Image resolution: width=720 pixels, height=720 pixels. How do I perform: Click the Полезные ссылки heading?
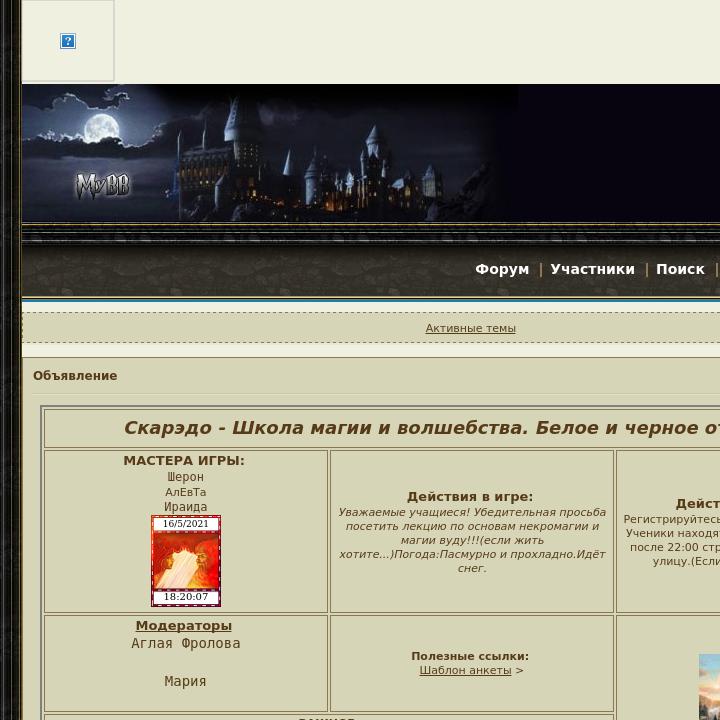pos(470,656)
